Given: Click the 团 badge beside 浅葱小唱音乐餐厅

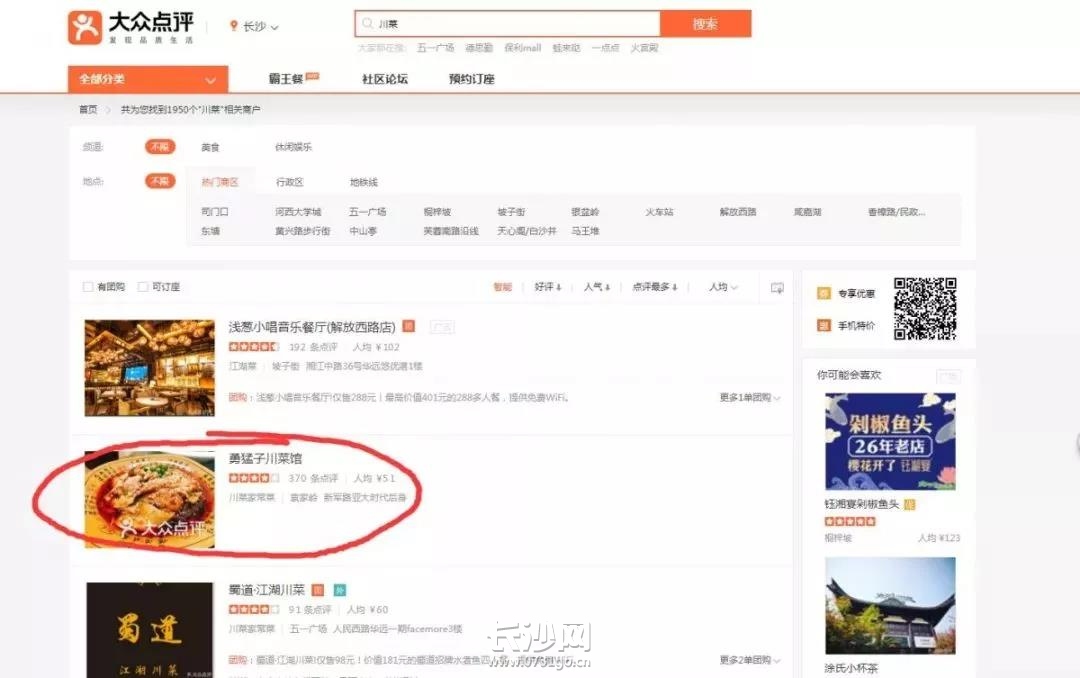Looking at the screenshot, I should 408,326.
